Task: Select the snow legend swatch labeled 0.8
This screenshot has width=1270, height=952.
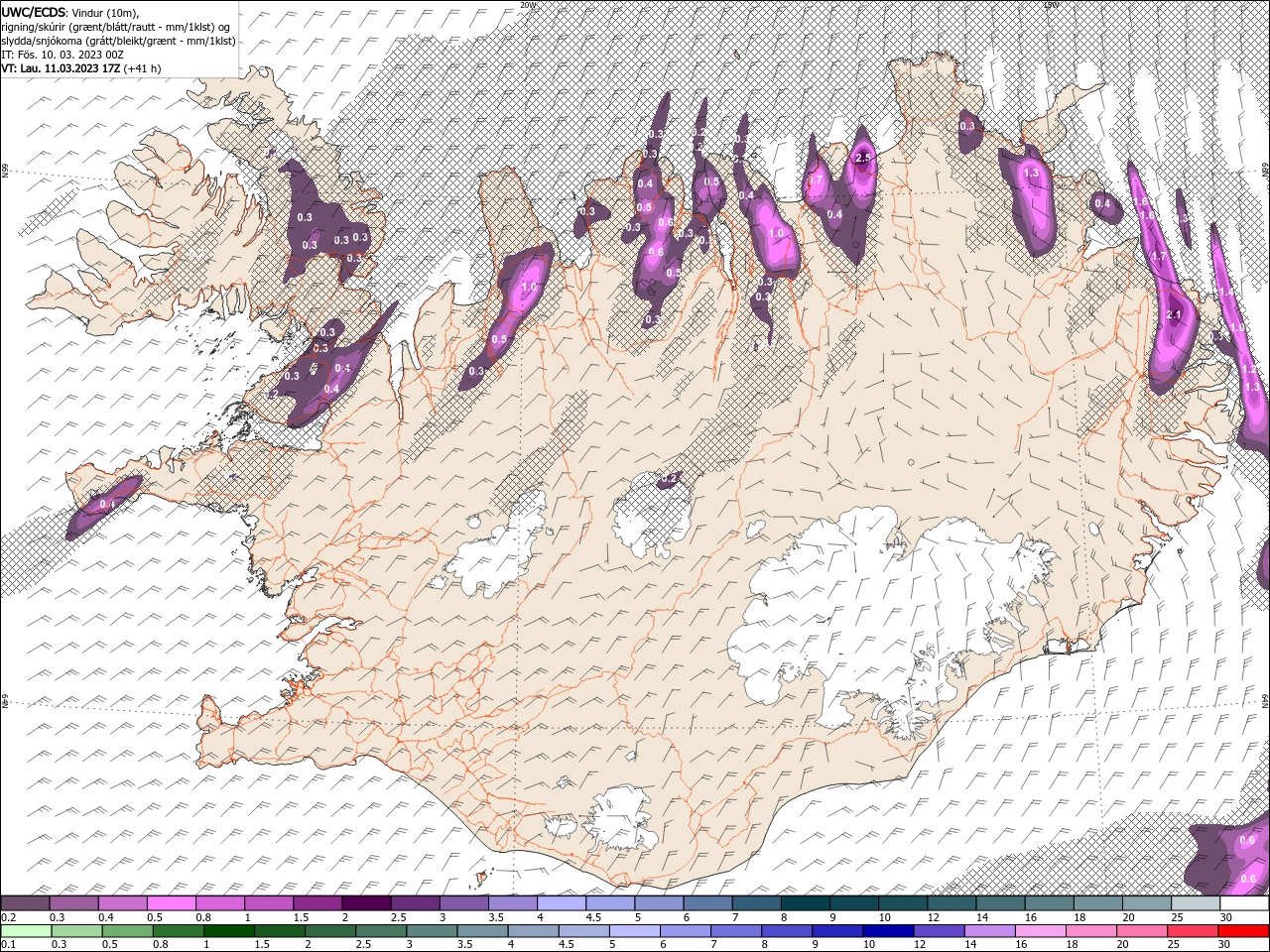Action: click(219, 903)
